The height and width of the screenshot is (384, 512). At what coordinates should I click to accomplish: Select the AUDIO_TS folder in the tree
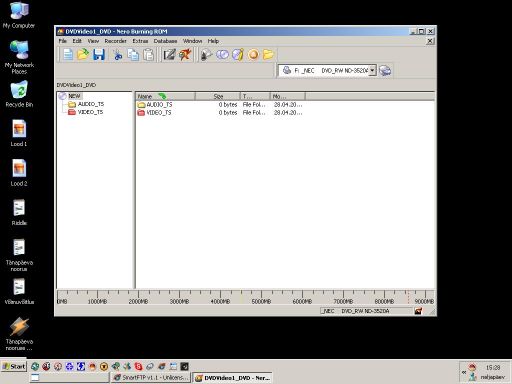91,104
